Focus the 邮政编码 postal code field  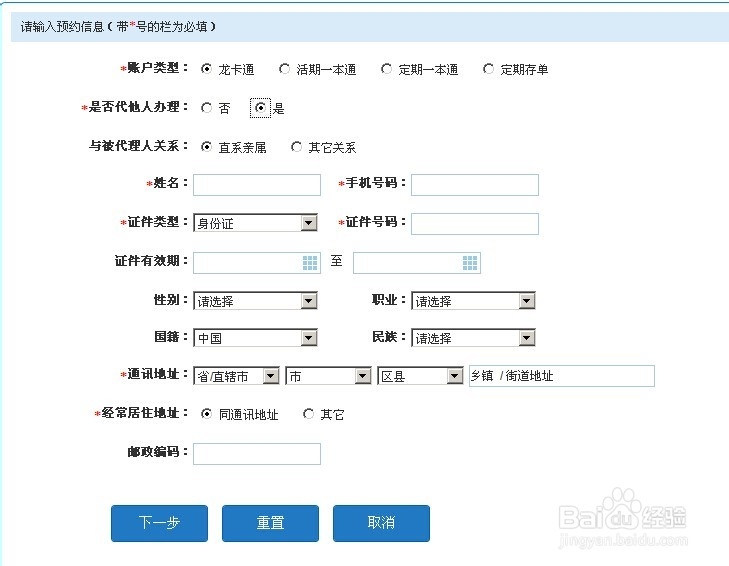click(x=257, y=454)
